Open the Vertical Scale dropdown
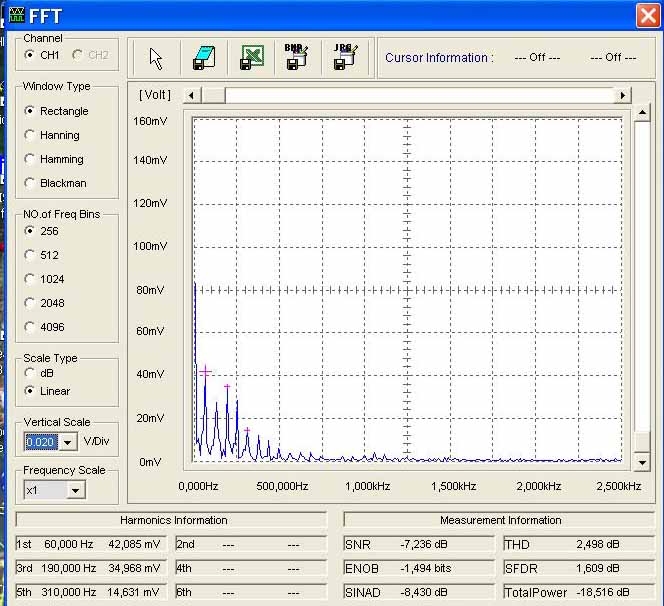 click(x=68, y=442)
